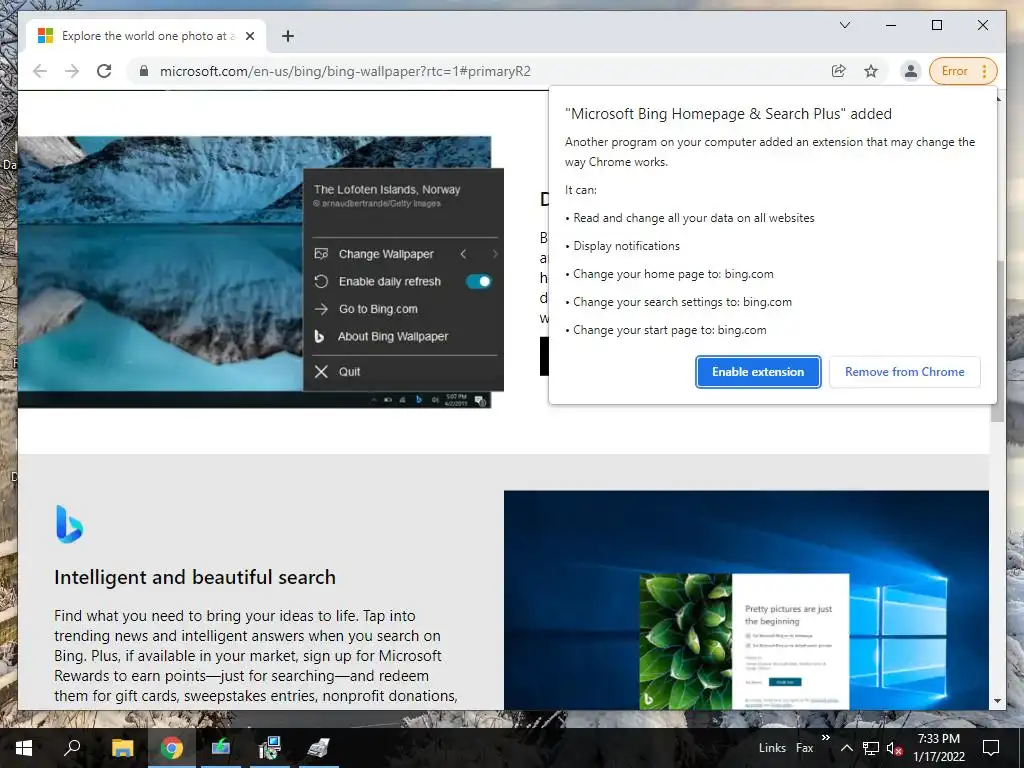Click the address bar URL
Screen dimensions: 1024x768
345,71
